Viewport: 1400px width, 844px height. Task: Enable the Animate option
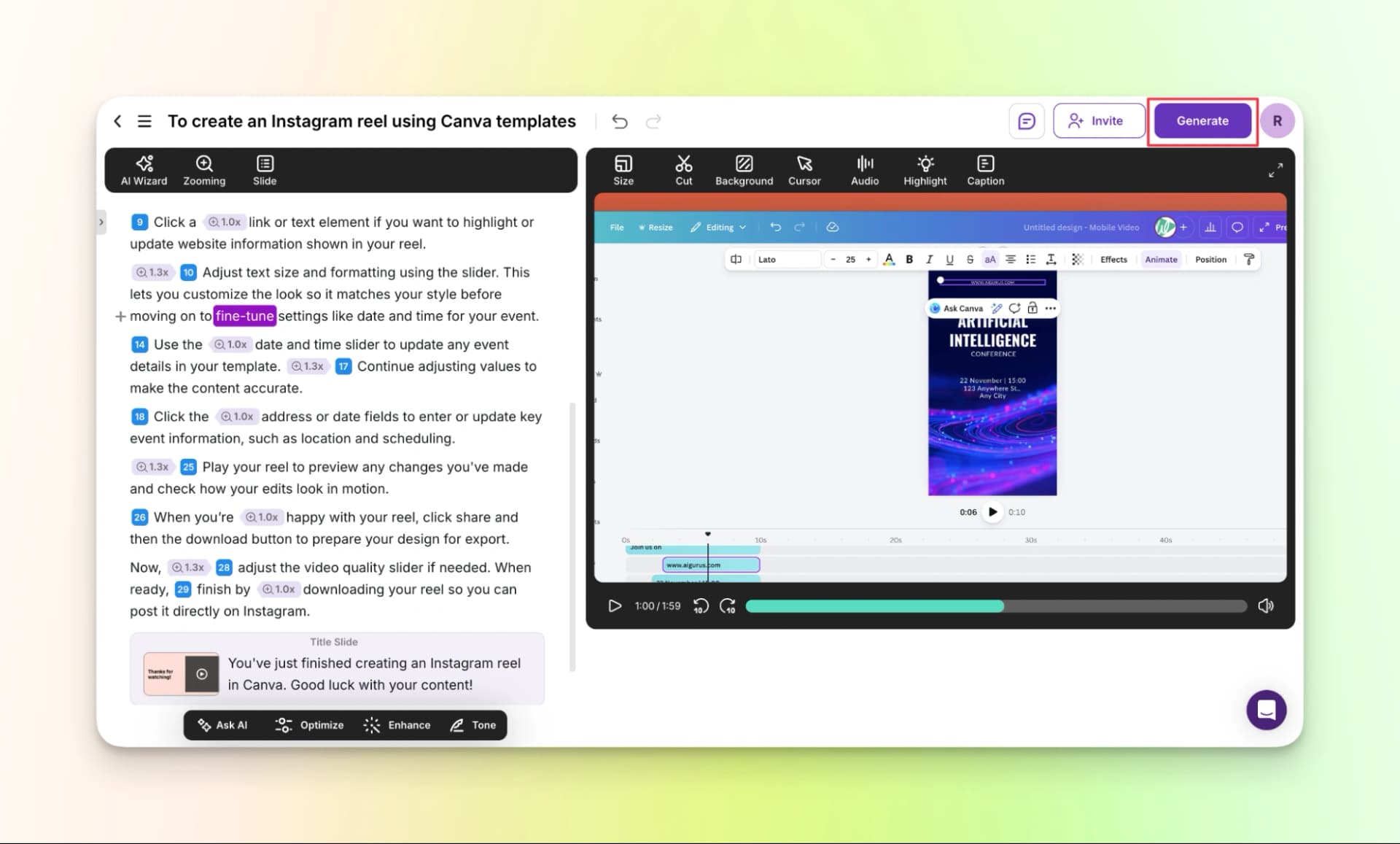(x=1161, y=259)
